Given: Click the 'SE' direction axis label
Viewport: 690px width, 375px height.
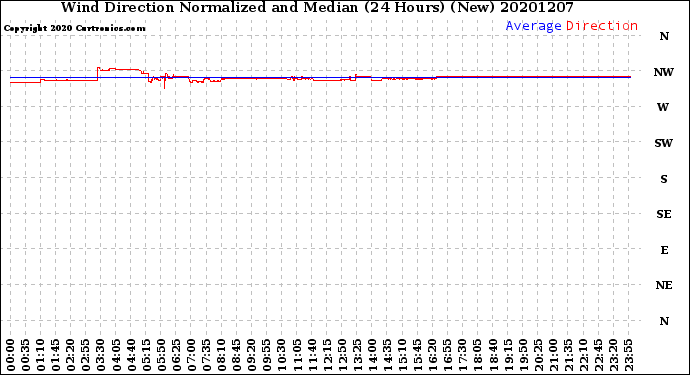Looking at the screenshot, I should pyautogui.click(x=664, y=214).
